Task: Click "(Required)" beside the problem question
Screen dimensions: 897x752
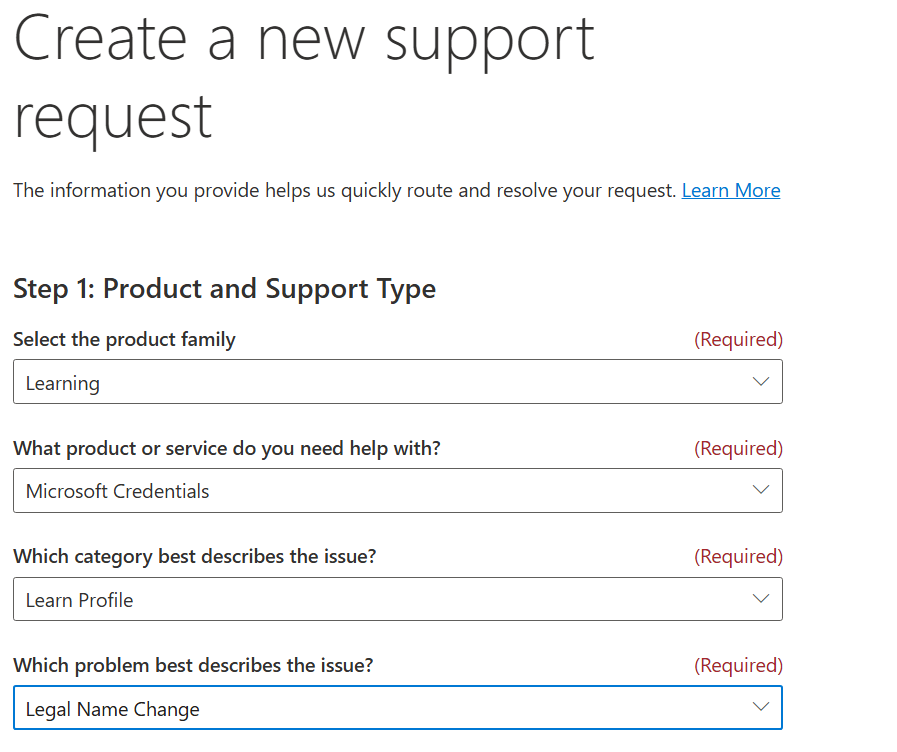Action: pos(738,666)
